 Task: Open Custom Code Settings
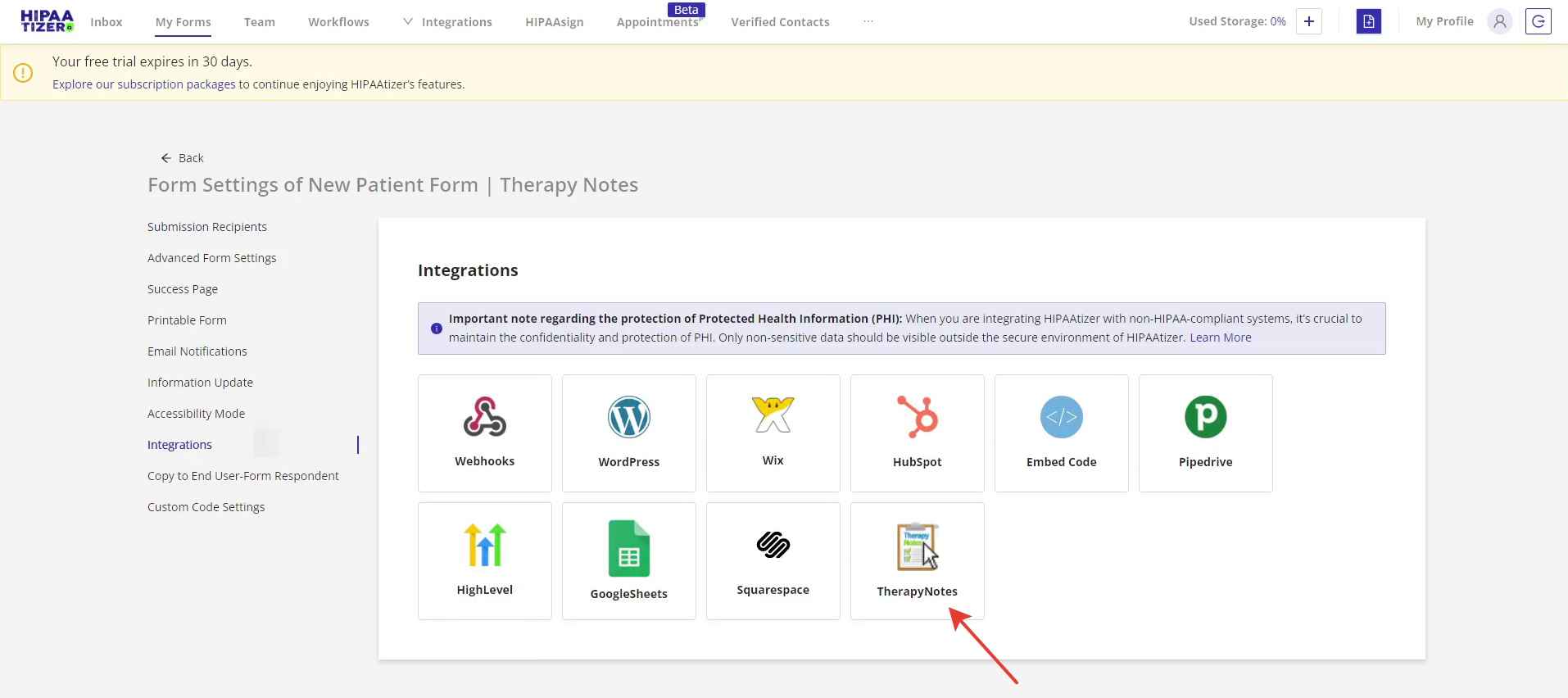206,507
